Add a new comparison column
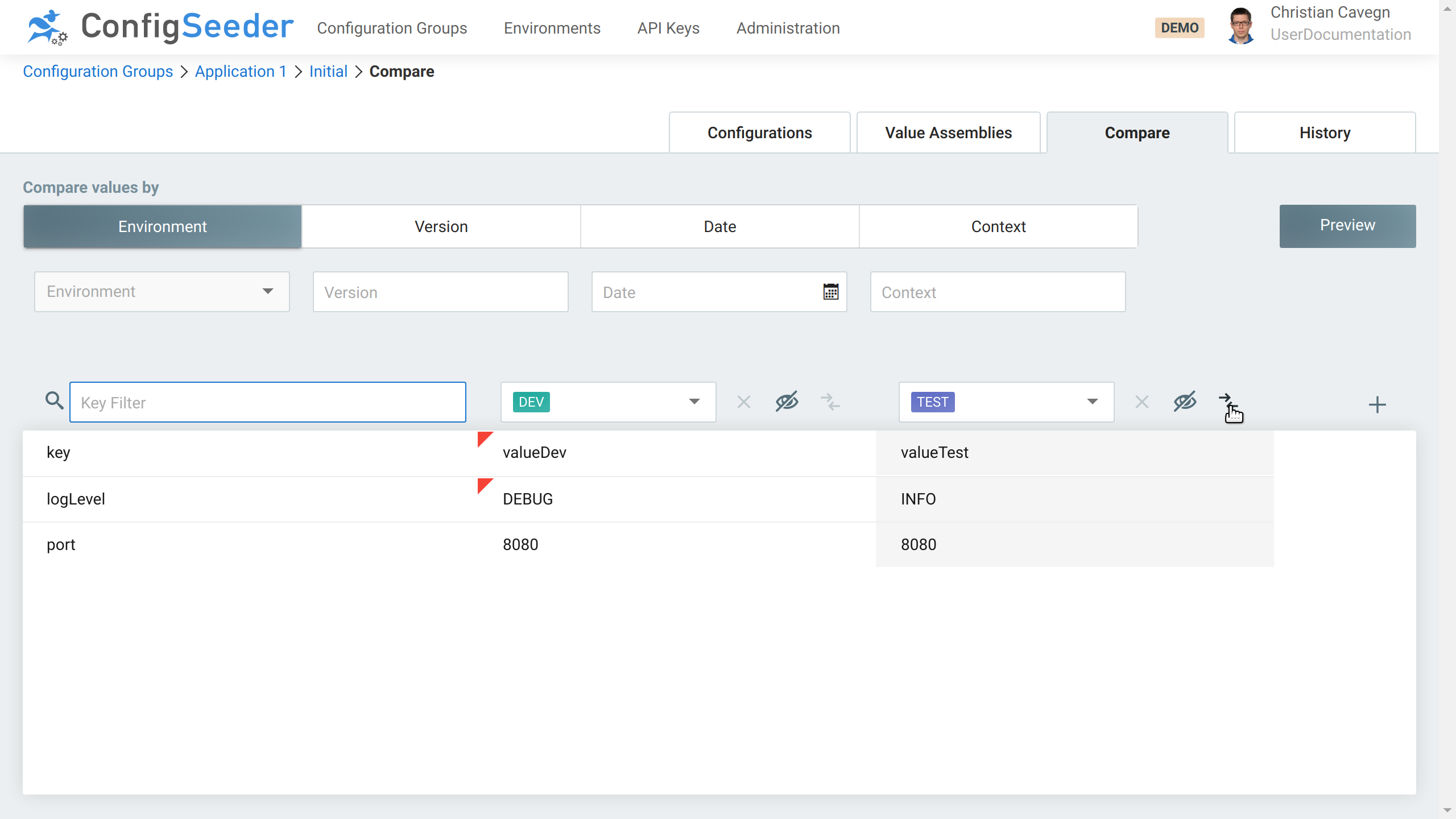Image resolution: width=1456 pixels, height=819 pixels. [x=1377, y=405]
